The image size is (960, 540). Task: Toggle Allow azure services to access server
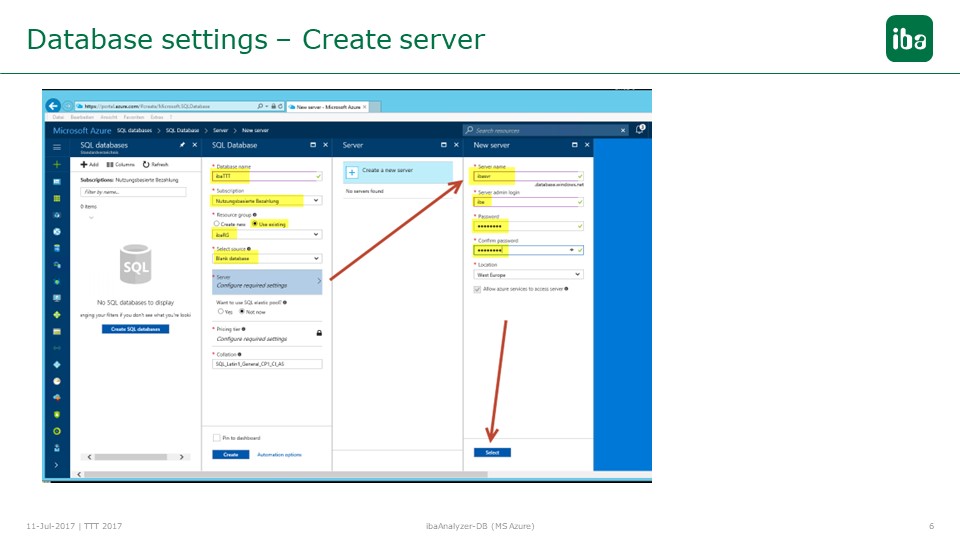(477, 289)
